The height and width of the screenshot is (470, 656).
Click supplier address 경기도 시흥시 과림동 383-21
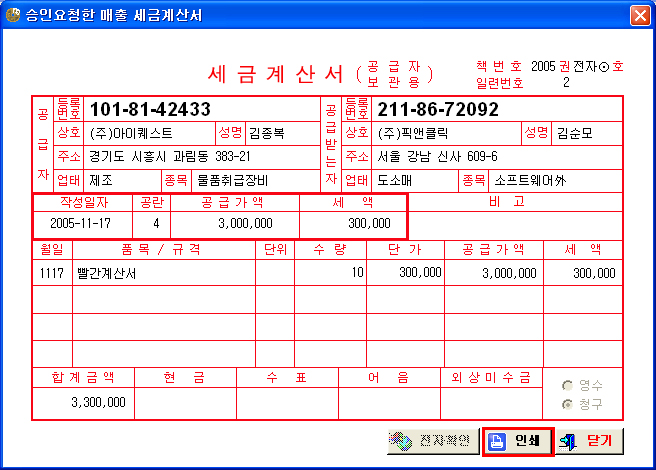pos(169,157)
